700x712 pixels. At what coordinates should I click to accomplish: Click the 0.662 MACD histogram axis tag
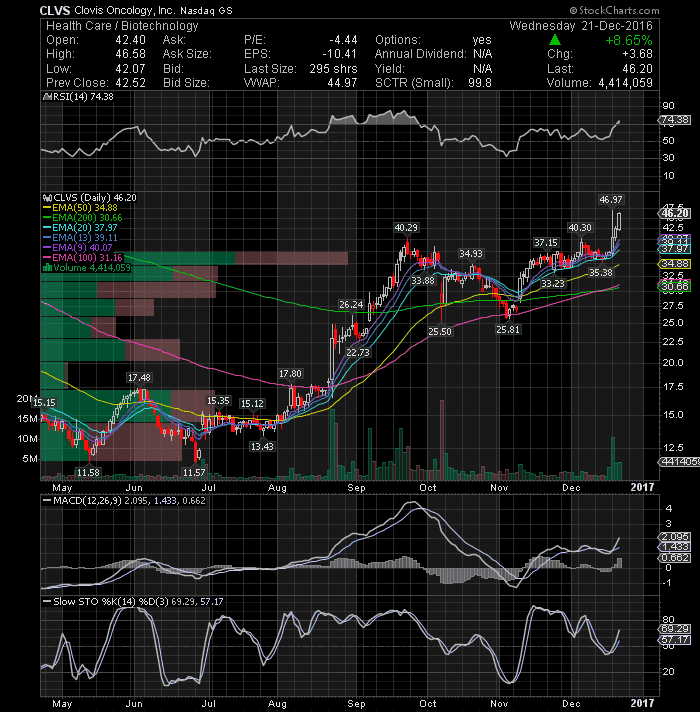[675, 558]
